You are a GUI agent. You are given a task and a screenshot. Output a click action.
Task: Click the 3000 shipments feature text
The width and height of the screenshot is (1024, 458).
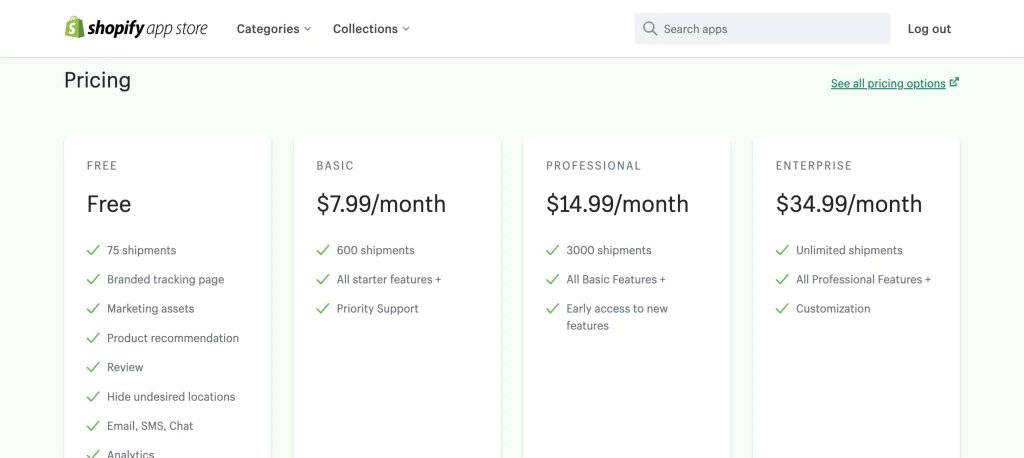(x=609, y=250)
